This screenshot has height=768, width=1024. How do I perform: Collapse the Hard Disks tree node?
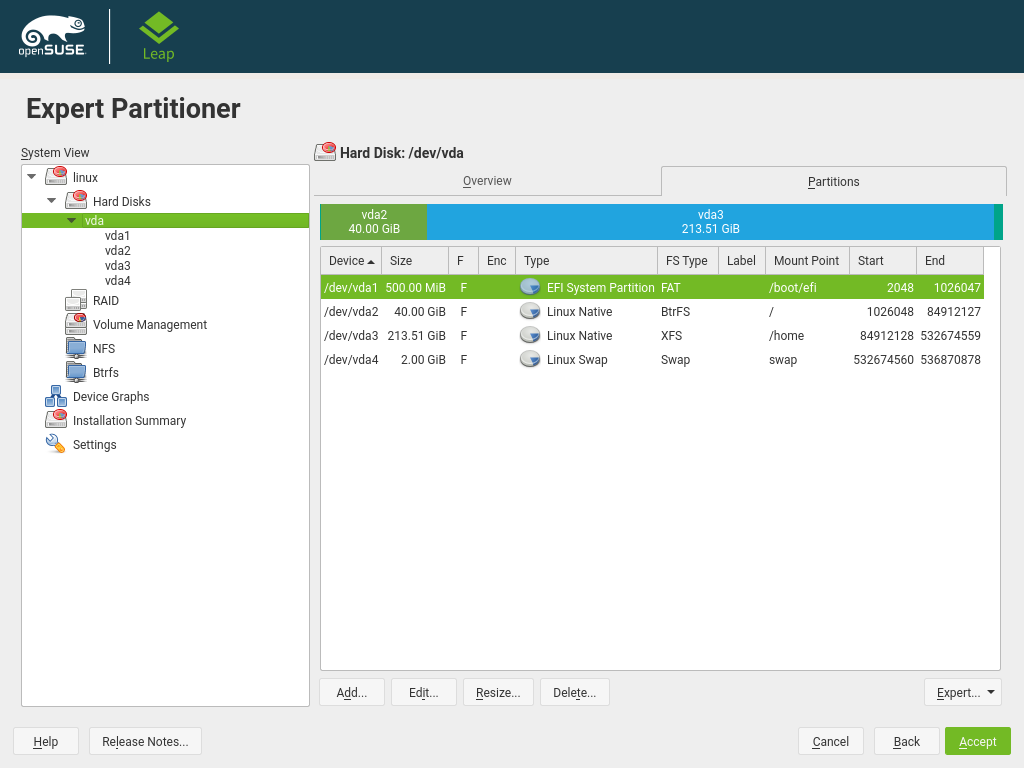[52, 201]
